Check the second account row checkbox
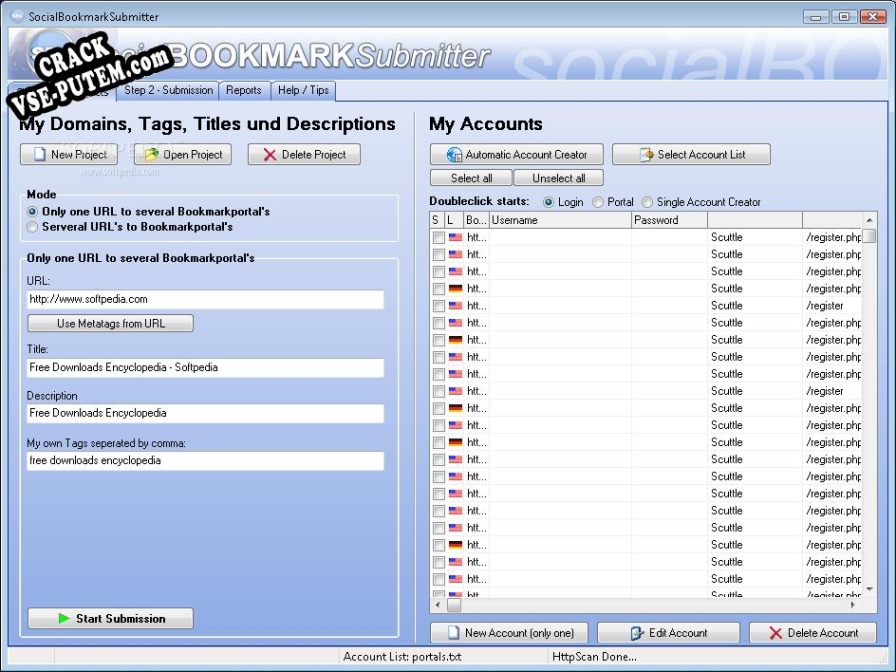Screen dimensions: 896x672 (438, 255)
